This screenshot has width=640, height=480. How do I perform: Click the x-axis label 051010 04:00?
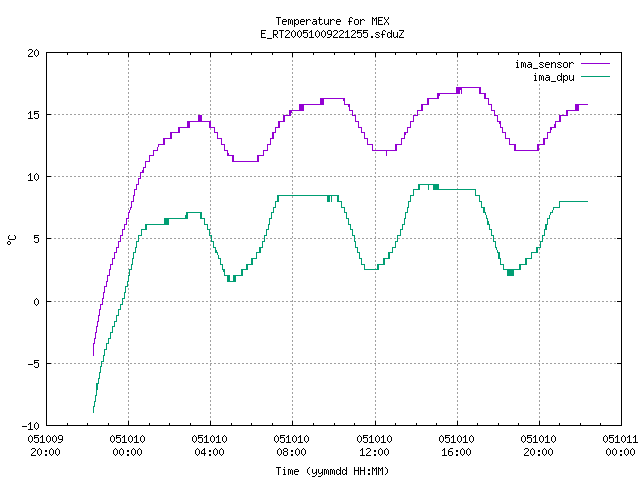[x=210, y=446]
